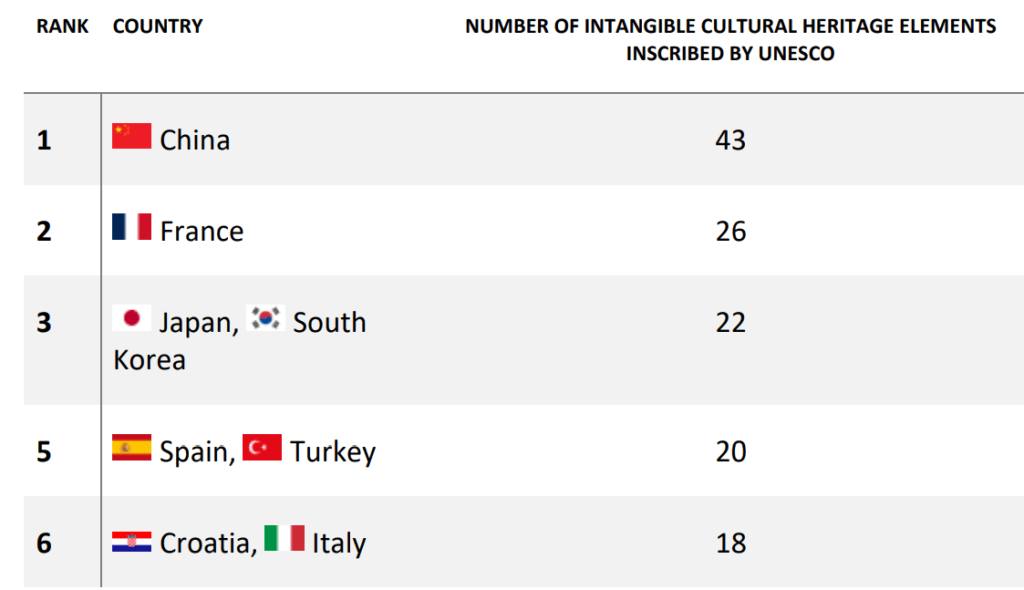The height and width of the screenshot is (590, 1024).
Task: Click the China country name
Action: click(x=195, y=140)
